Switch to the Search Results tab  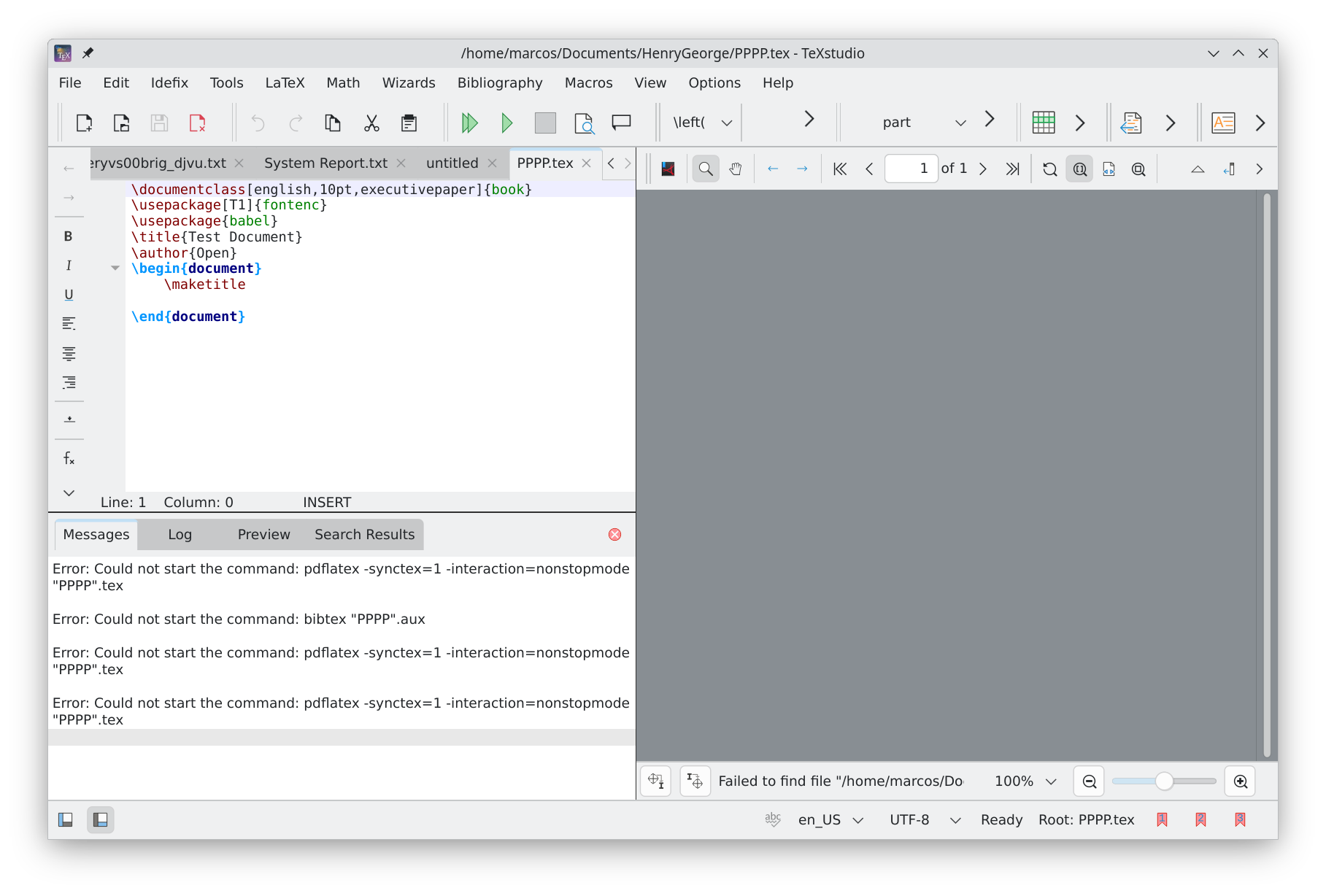pyautogui.click(x=364, y=535)
